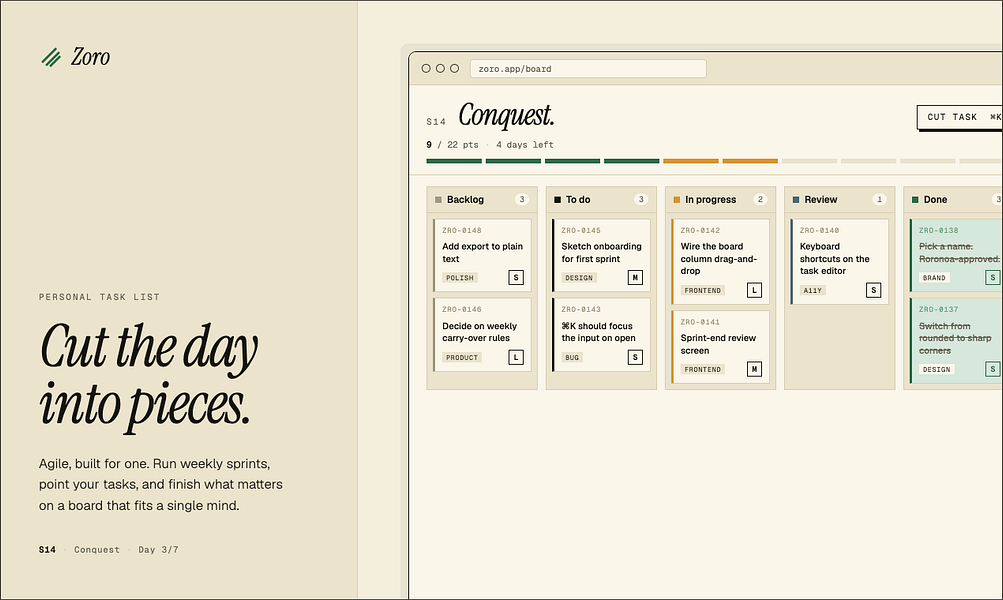Click the grey Backlog status square
The height and width of the screenshot is (600, 1003).
click(x=438, y=200)
